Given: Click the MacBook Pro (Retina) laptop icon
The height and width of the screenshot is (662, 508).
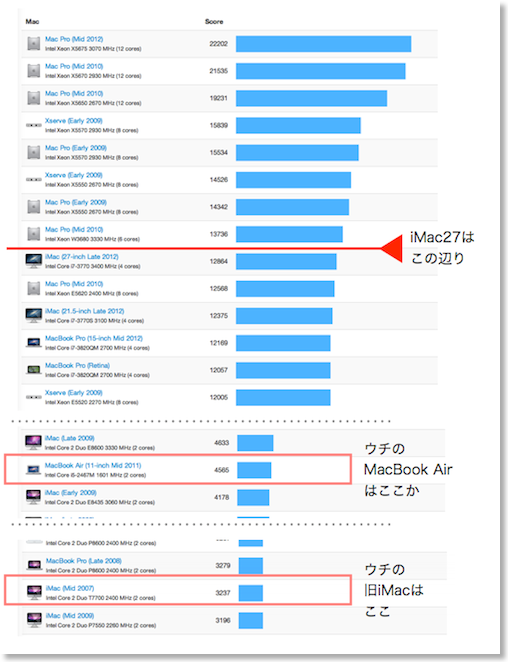Looking at the screenshot, I should coord(34,370).
